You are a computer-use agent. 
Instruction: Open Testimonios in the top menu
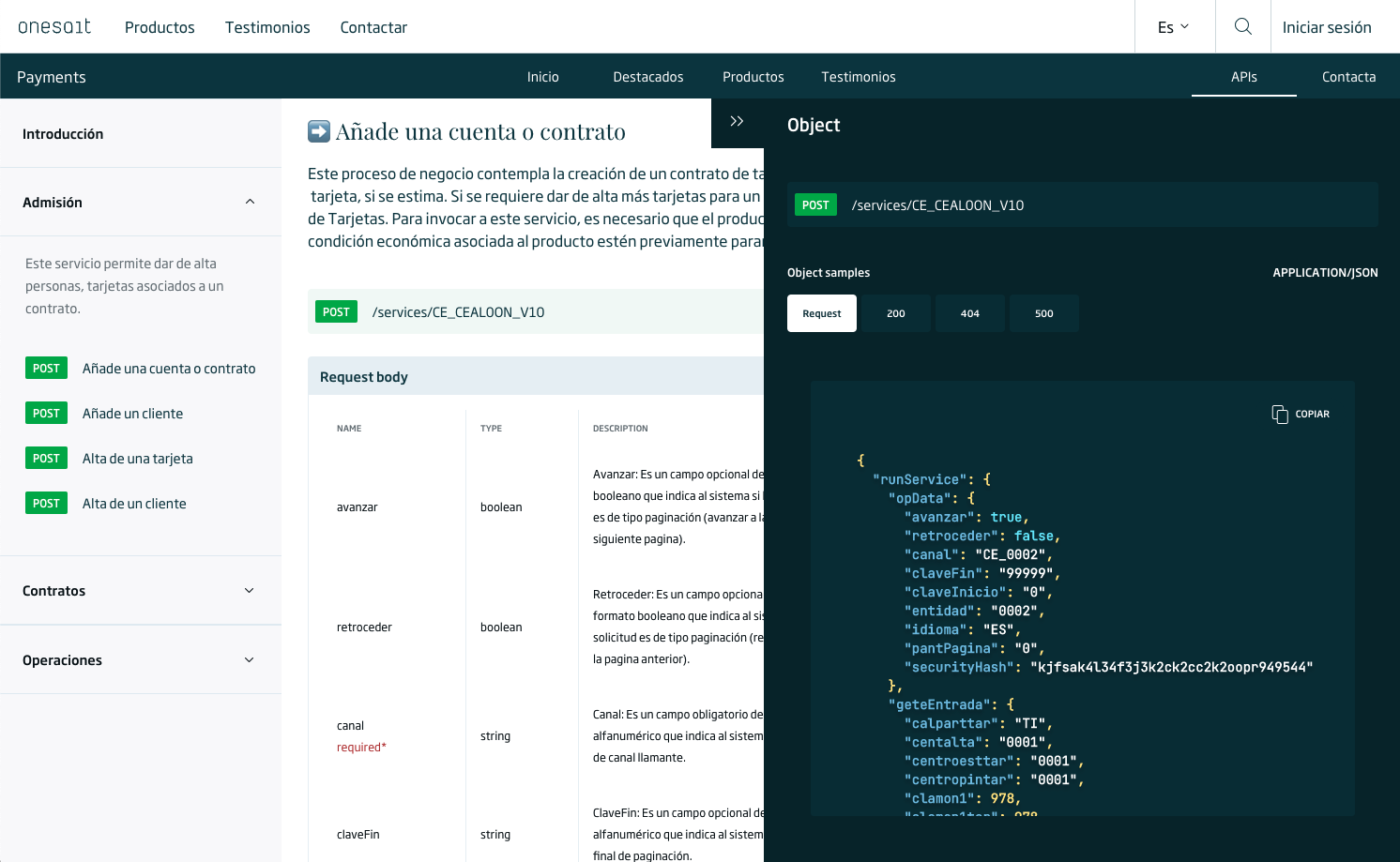click(267, 27)
